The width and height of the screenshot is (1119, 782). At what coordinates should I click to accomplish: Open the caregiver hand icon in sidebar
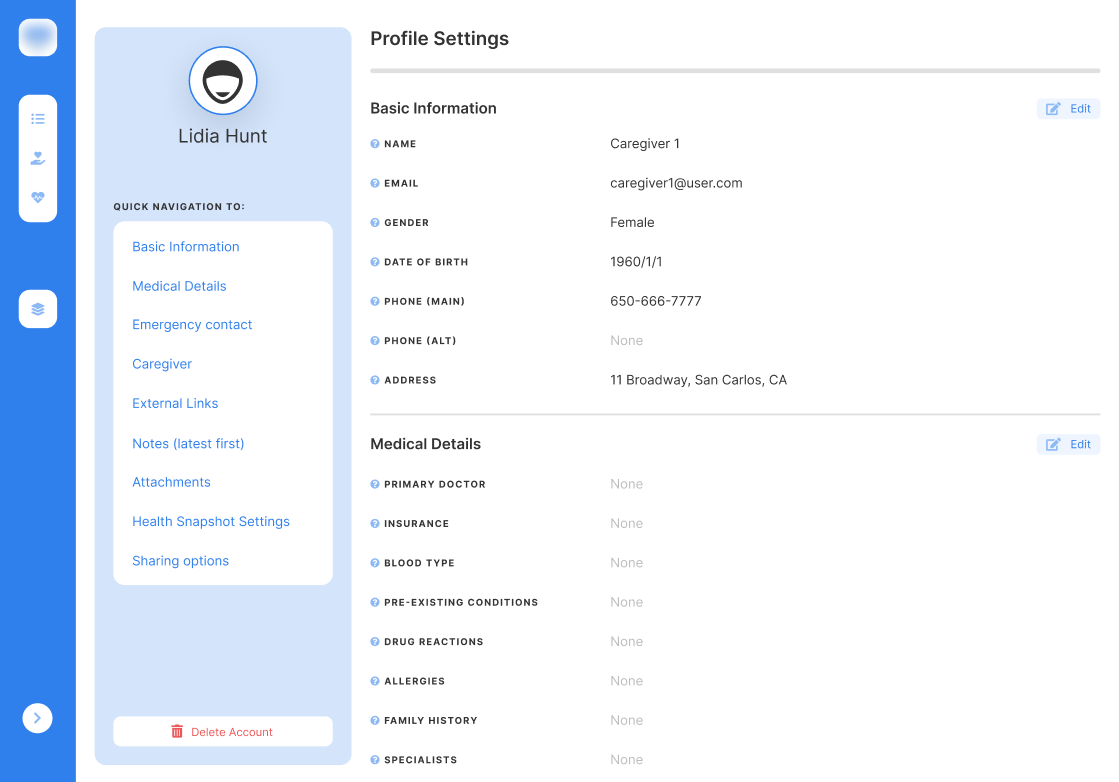click(x=38, y=158)
